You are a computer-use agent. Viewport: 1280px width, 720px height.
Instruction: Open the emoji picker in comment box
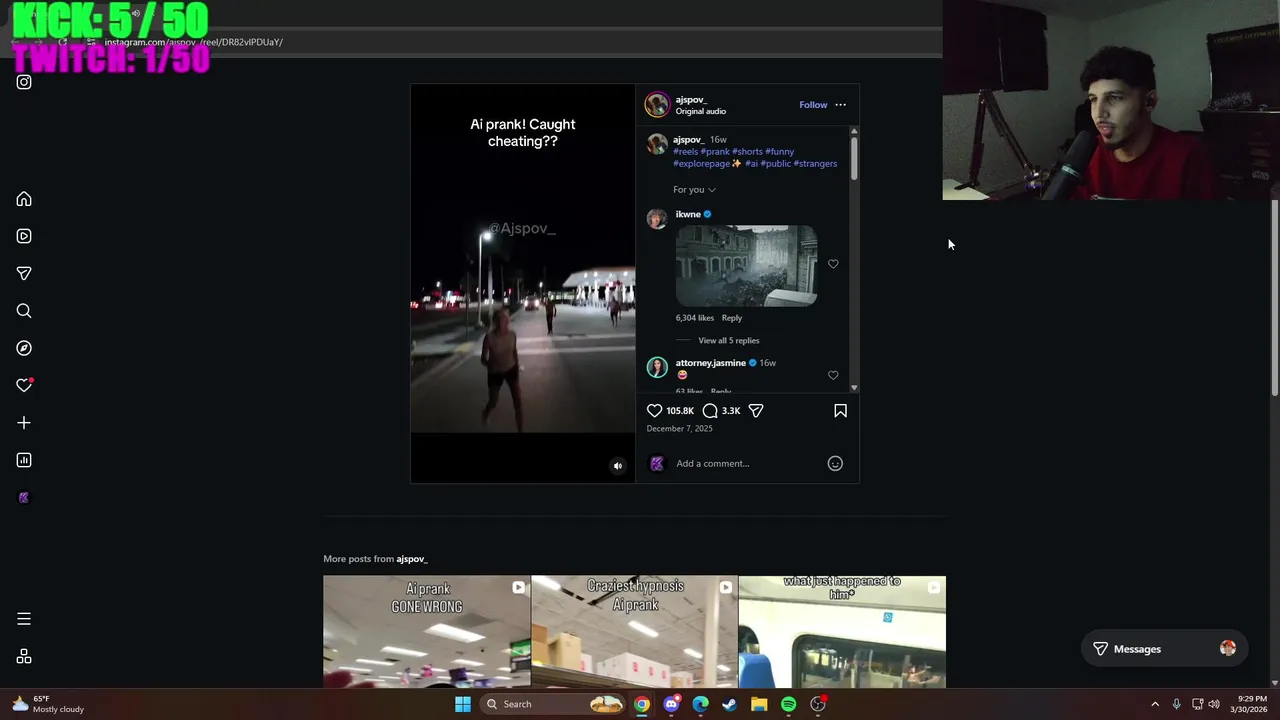pos(835,463)
